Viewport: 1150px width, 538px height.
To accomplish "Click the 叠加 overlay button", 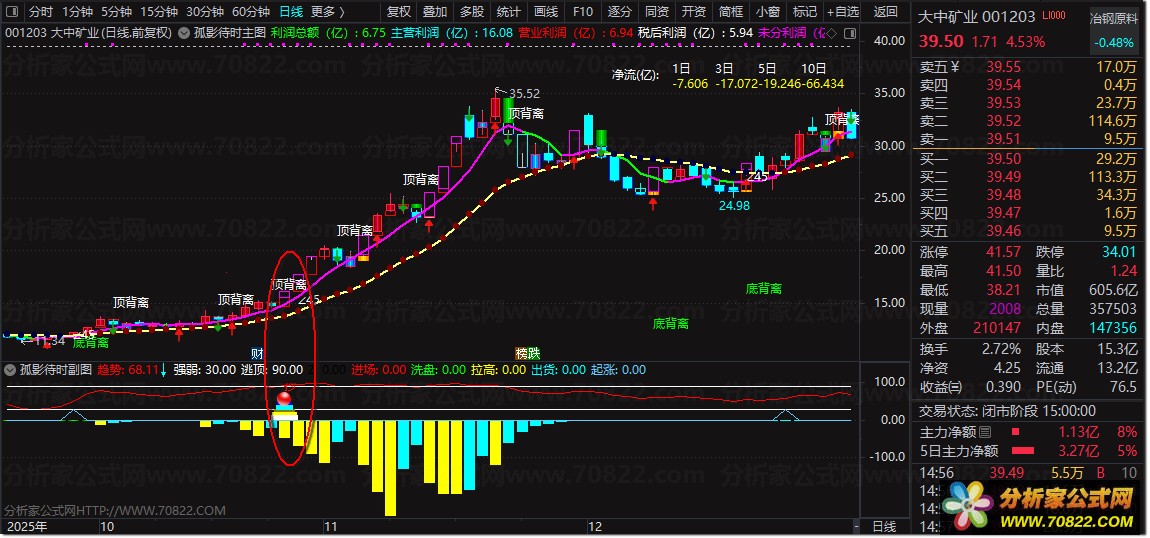I will (436, 12).
